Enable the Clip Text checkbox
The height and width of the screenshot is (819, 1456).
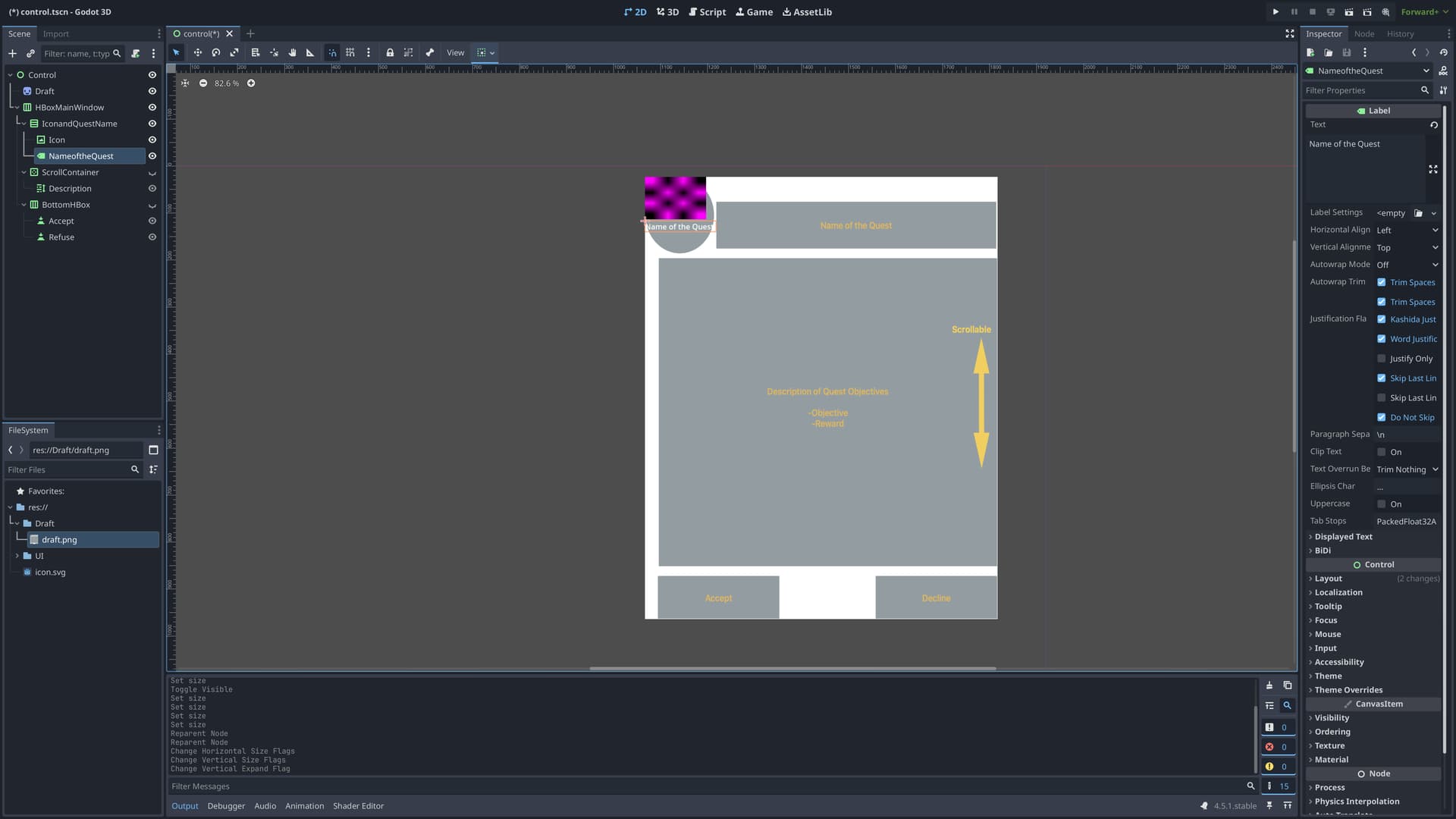(1381, 452)
